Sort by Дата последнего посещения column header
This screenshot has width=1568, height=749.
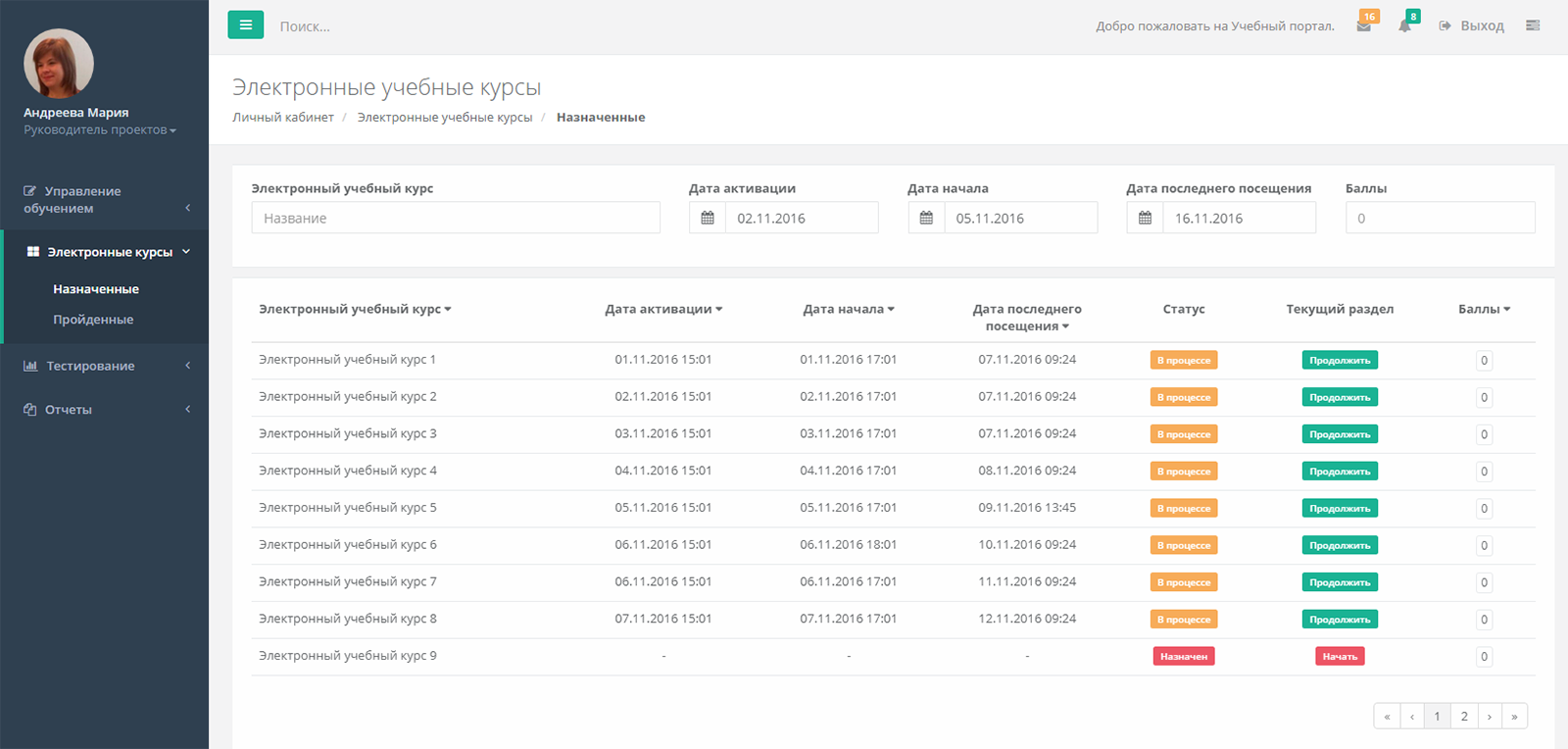point(1027,318)
